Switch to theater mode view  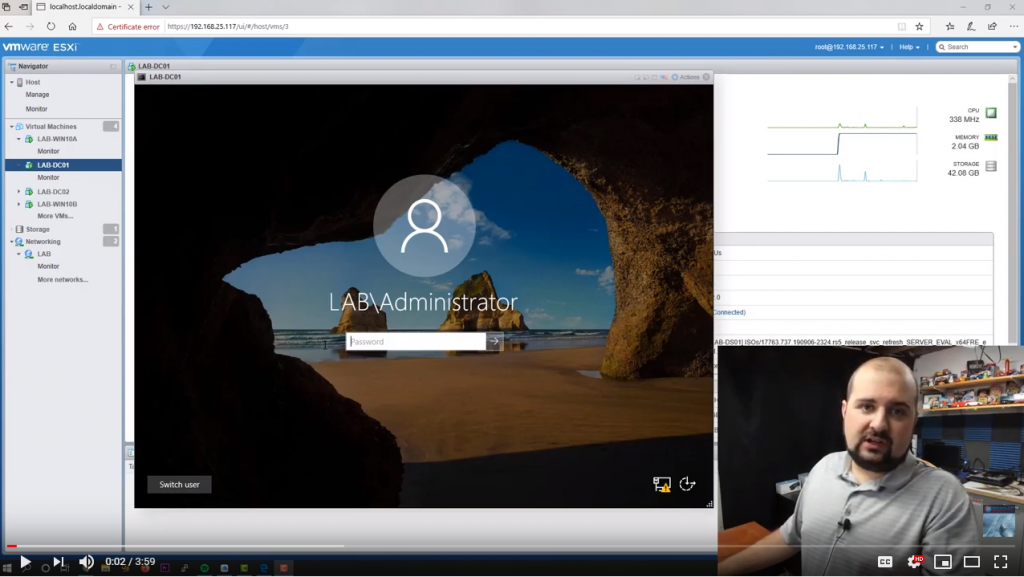(971, 562)
